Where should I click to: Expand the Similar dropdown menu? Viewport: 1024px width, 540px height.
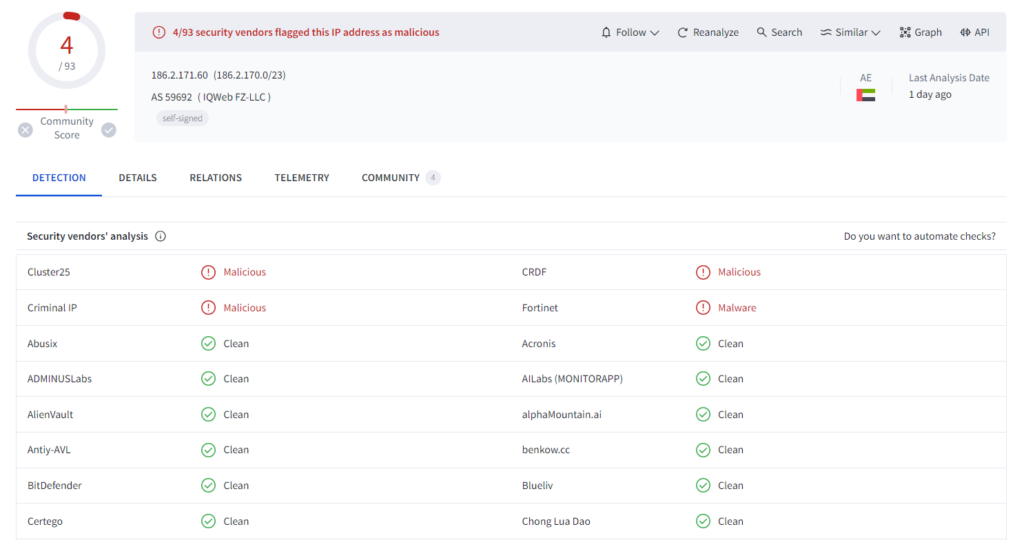[850, 32]
